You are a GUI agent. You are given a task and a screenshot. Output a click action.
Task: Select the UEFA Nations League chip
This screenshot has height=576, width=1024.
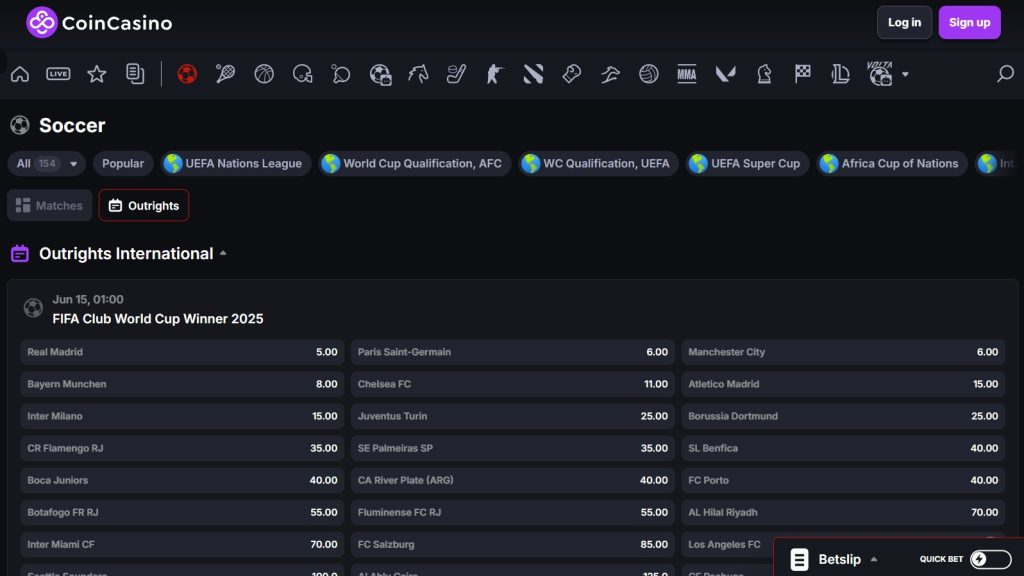[235, 163]
